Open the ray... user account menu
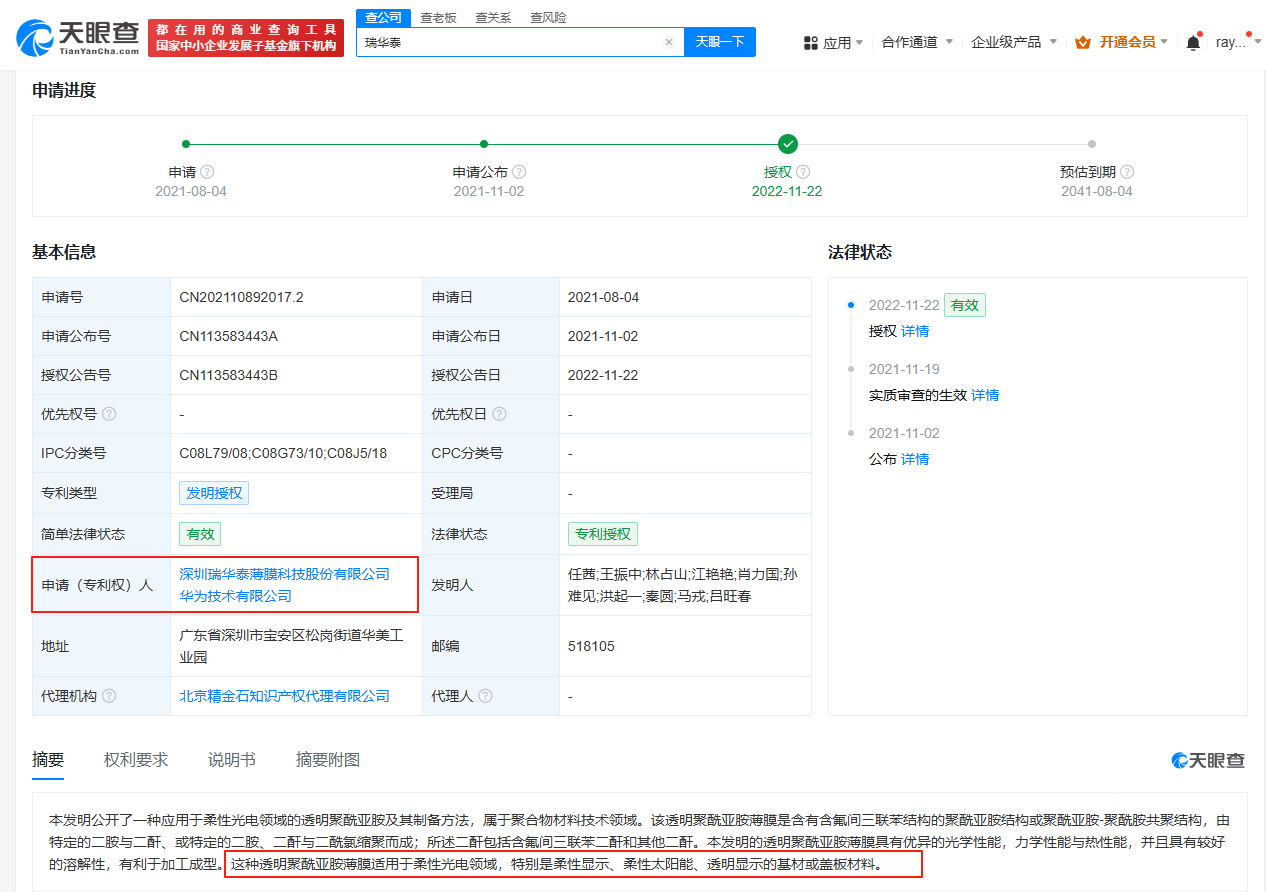1266x892 pixels. 1236,42
